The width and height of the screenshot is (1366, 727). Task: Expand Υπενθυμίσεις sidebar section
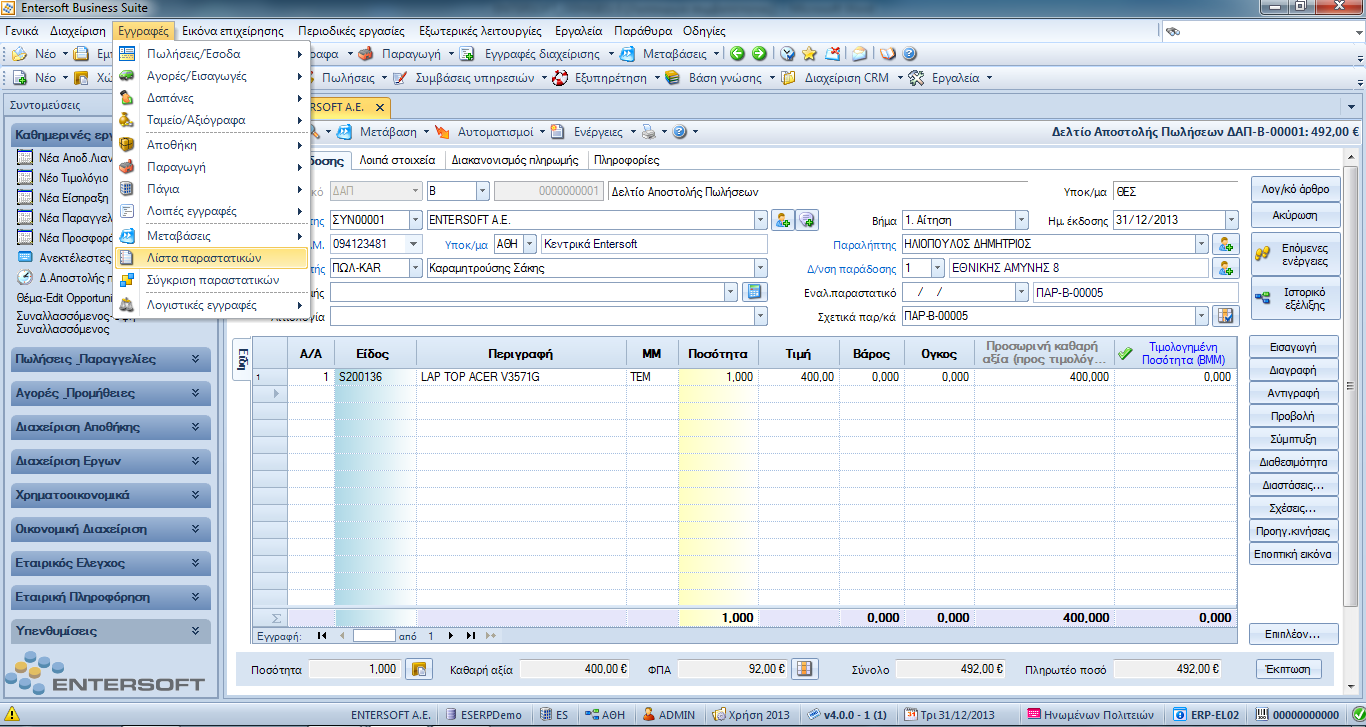(x=110, y=631)
